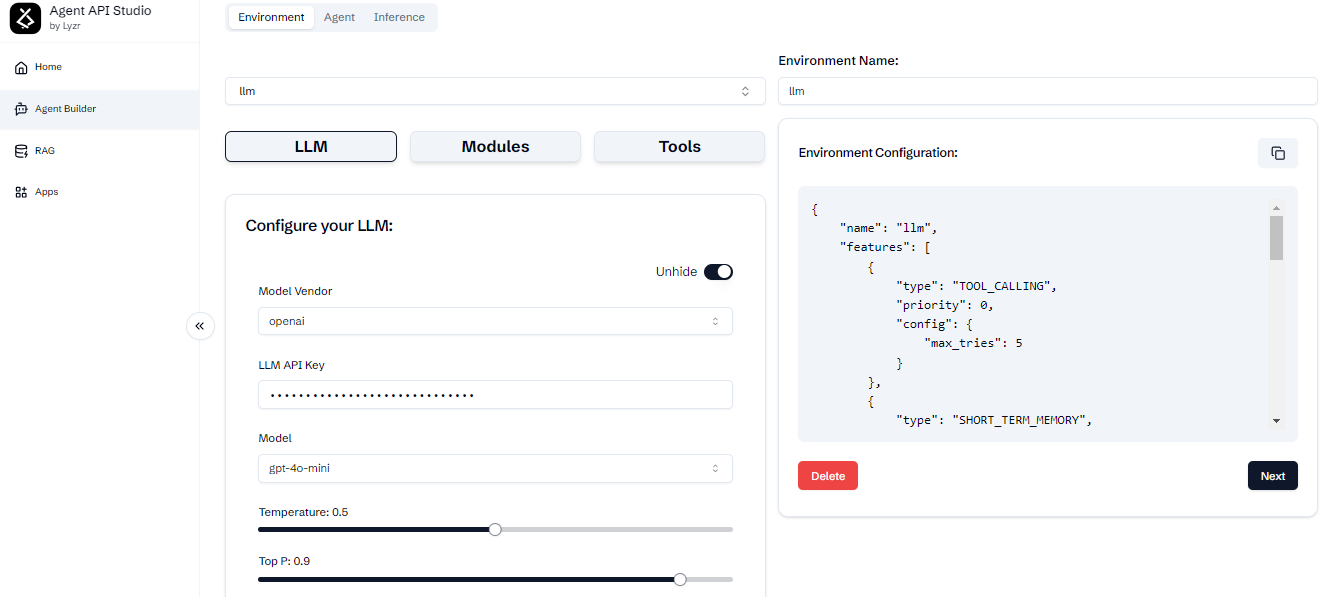
Task: Click Next to proceed
Action: (1272, 475)
